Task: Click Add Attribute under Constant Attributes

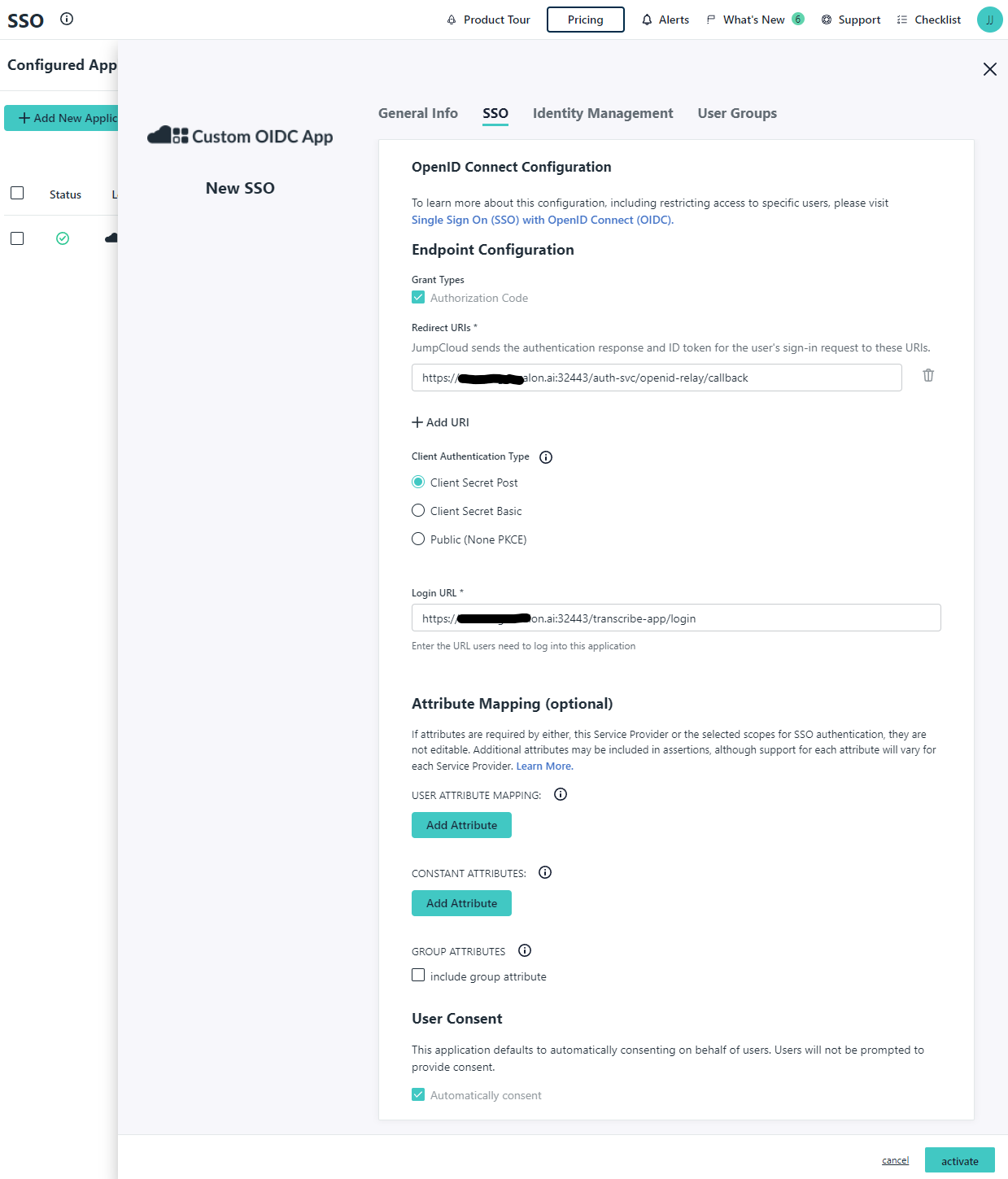Action: (461, 903)
